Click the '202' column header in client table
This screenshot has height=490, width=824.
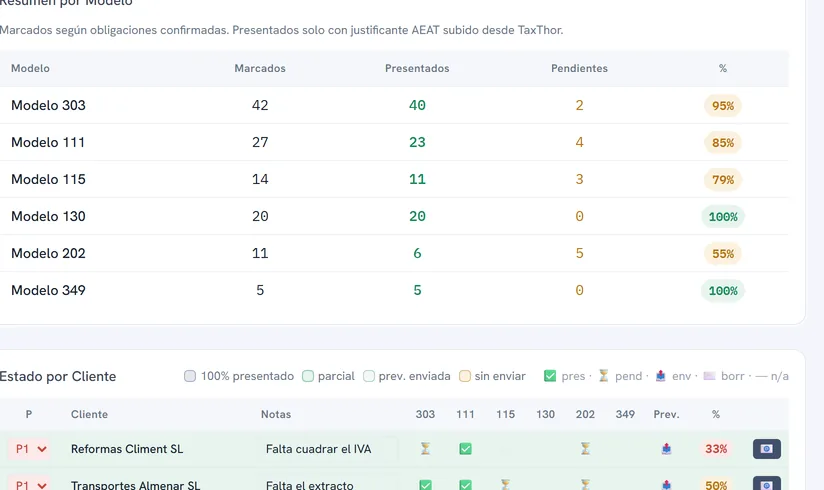point(585,414)
